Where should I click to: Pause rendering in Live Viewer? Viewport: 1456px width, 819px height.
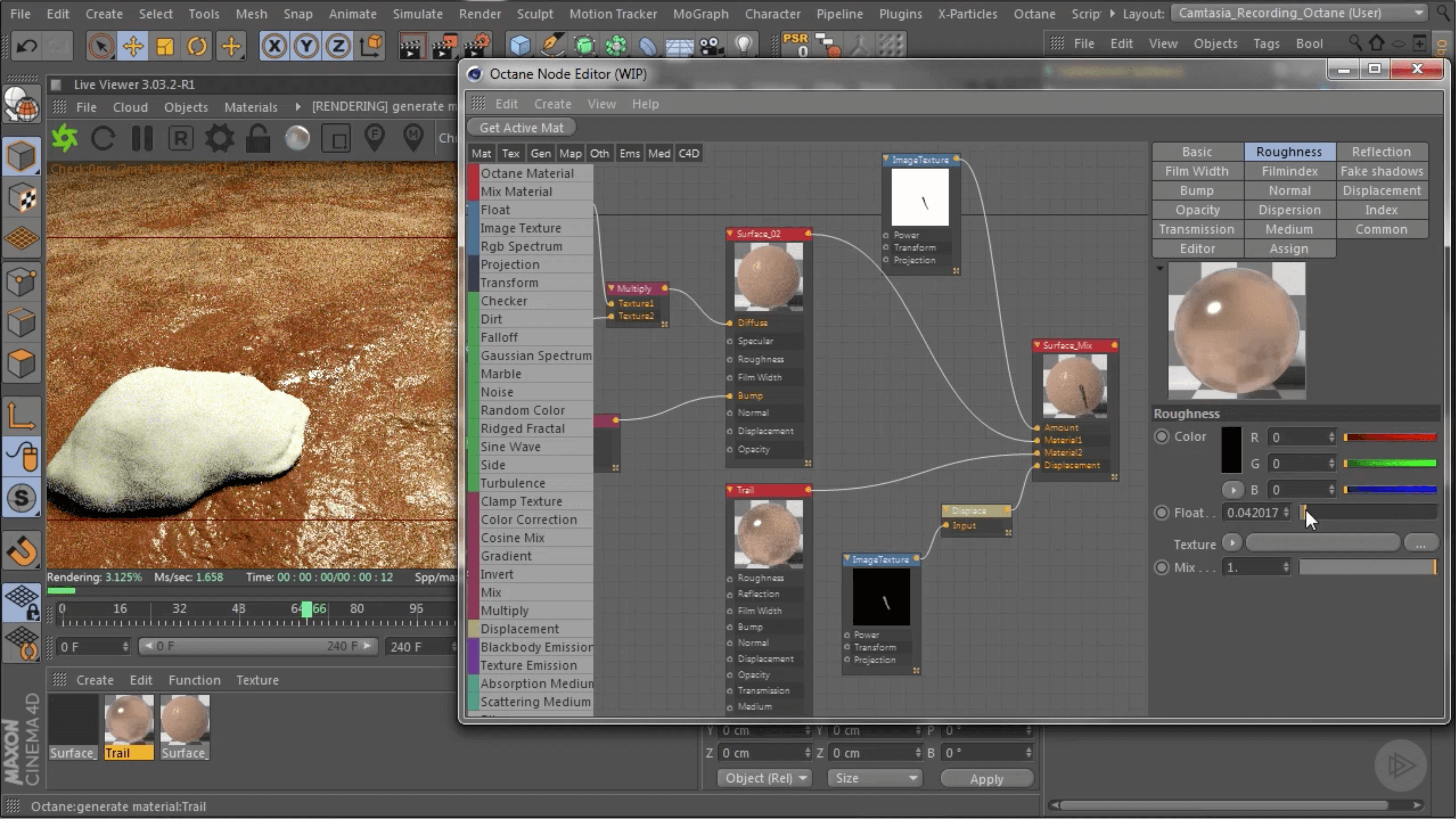pos(142,138)
